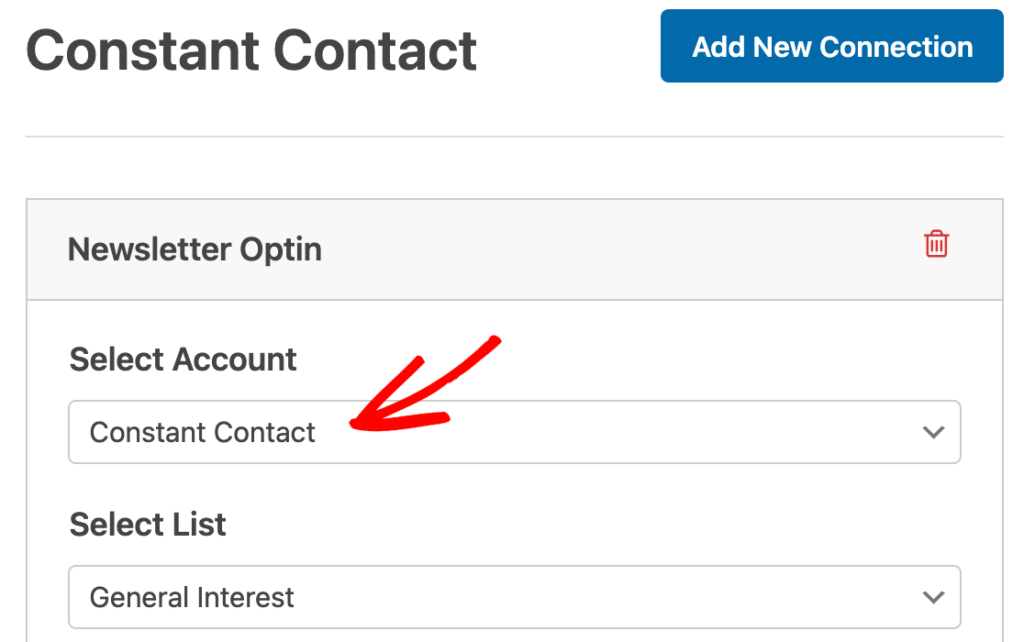Click the Select Account field label
Image resolution: width=1024 pixels, height=642 pixels.
[x=182, y=359]
